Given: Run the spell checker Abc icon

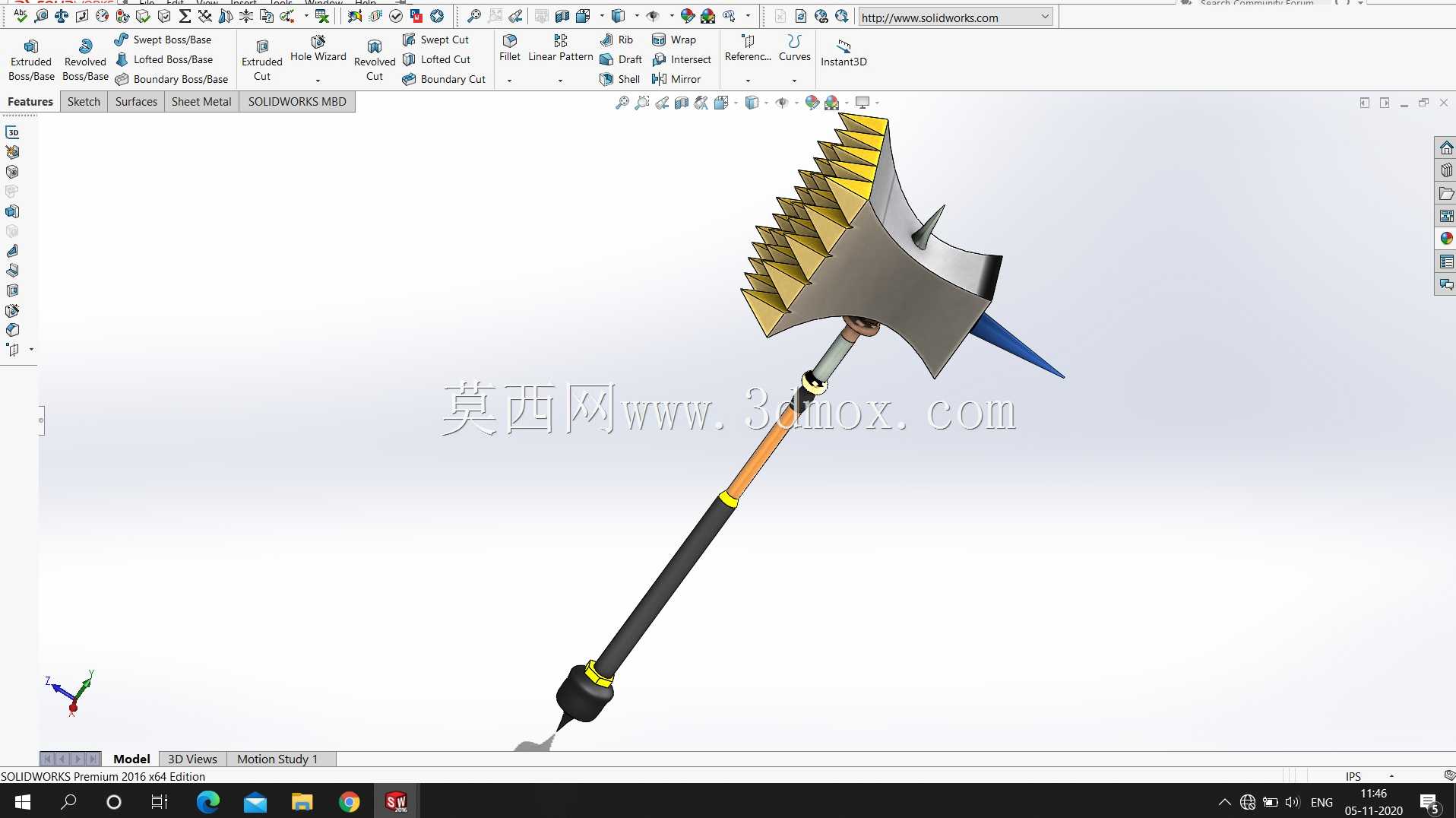Looking at the screenshot, I should click(x=21, y=16).
